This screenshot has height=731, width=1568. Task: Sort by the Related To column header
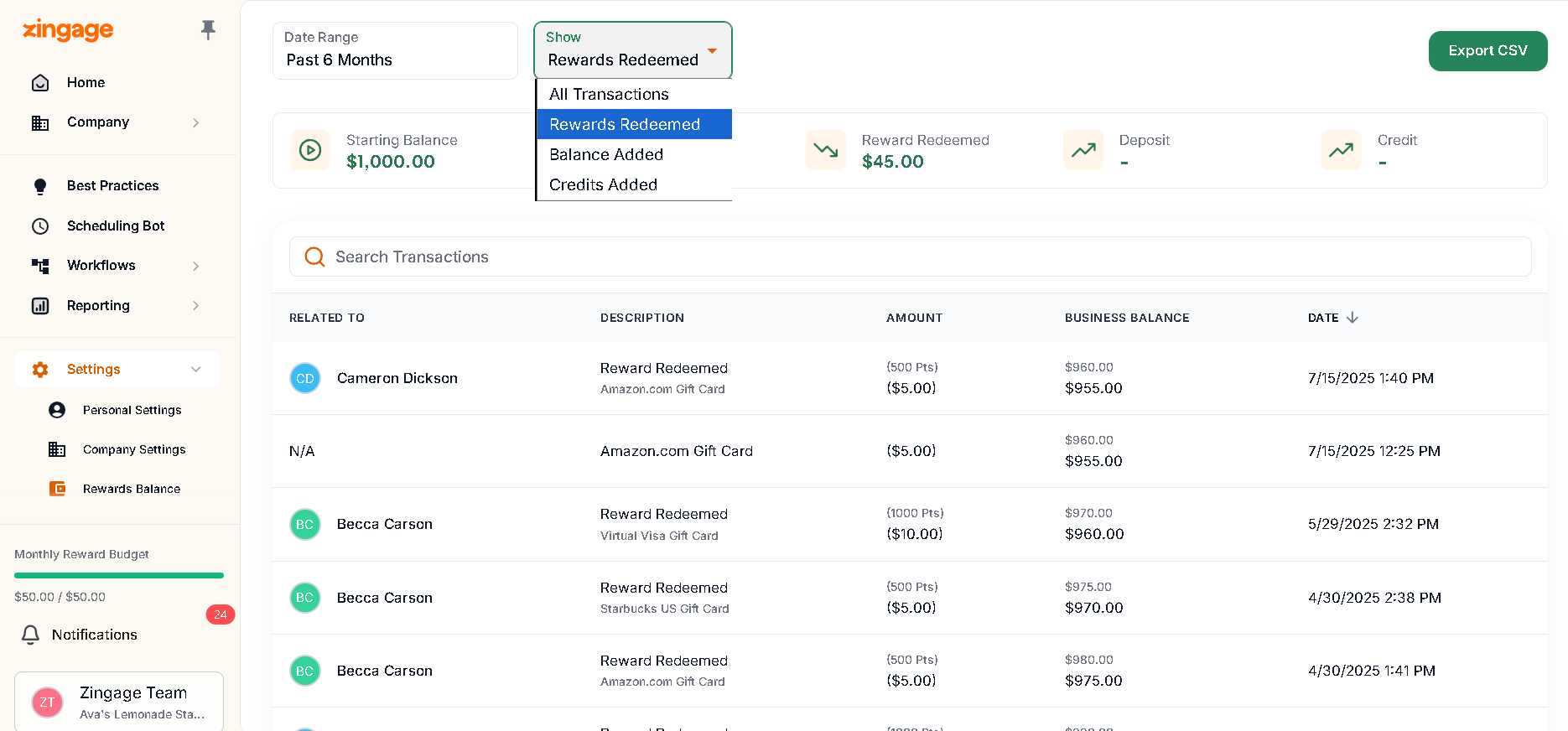point(327,318)
